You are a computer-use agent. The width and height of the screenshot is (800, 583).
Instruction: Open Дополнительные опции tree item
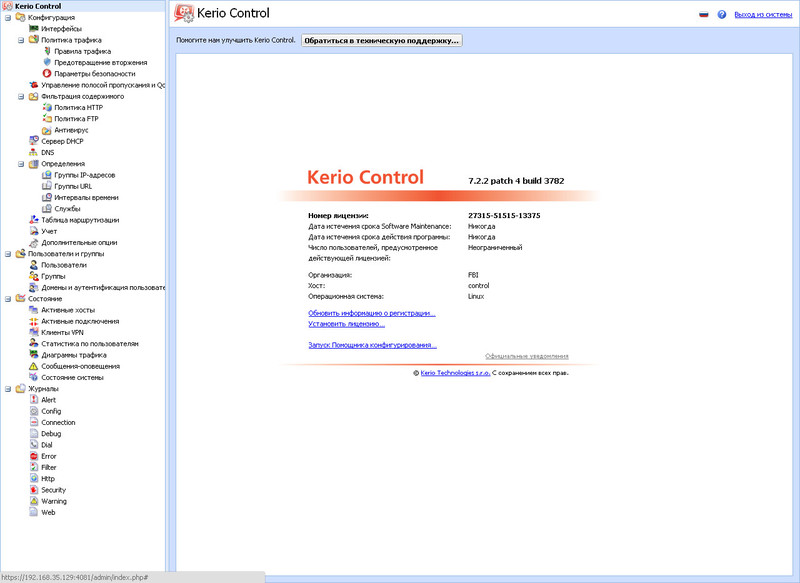pos(79,242)
